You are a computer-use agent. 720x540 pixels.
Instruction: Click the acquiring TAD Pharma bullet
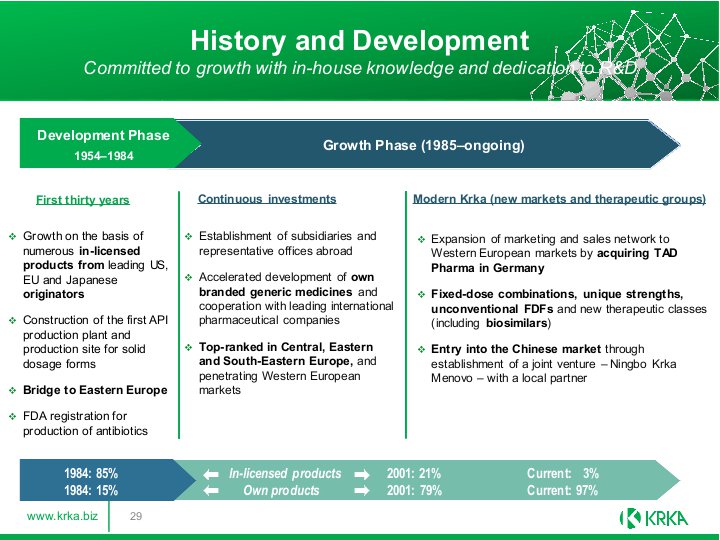tap(554, 253)
